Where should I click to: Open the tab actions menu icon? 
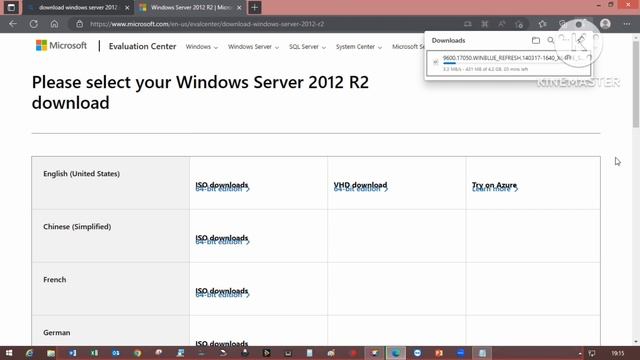click(11, 7)
